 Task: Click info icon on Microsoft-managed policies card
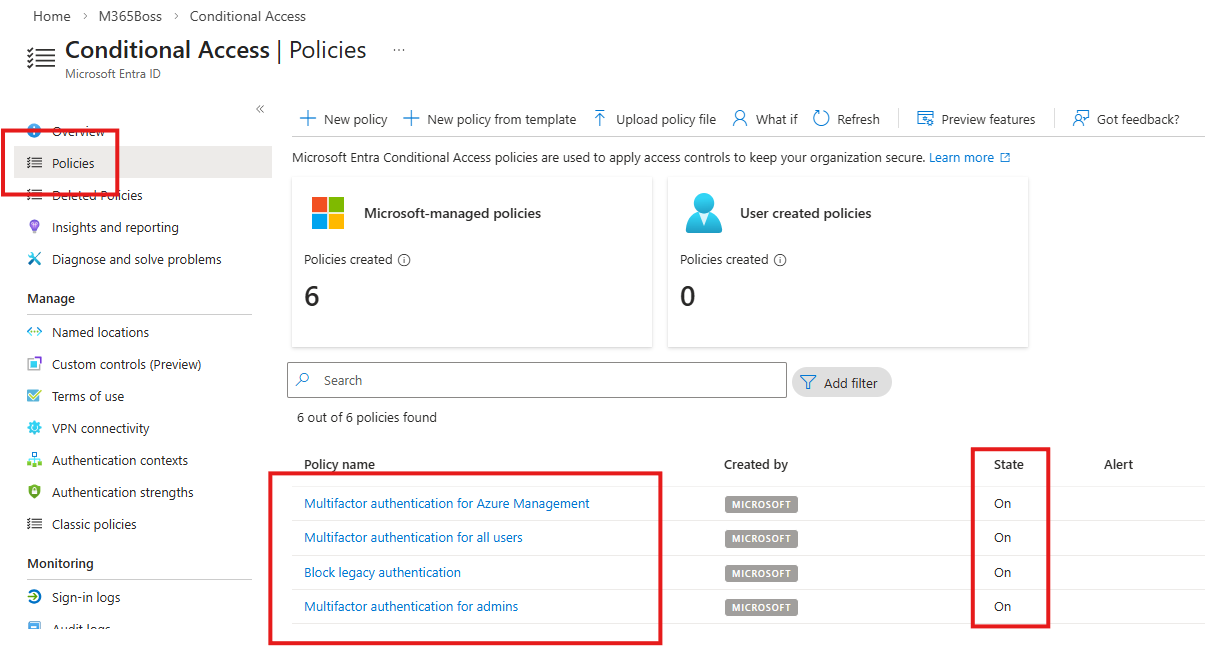404,260
